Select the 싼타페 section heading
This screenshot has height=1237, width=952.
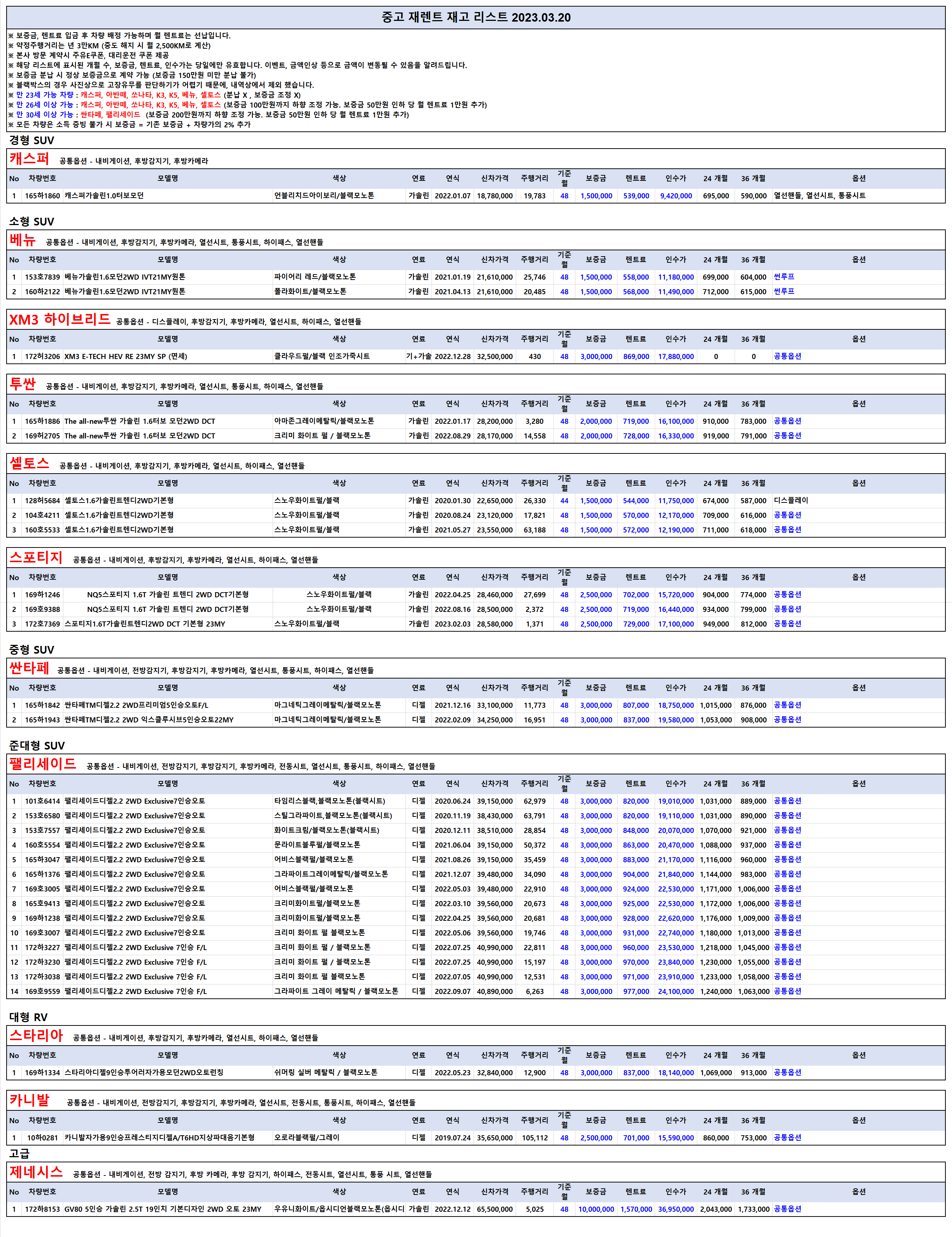pos(29,668)
